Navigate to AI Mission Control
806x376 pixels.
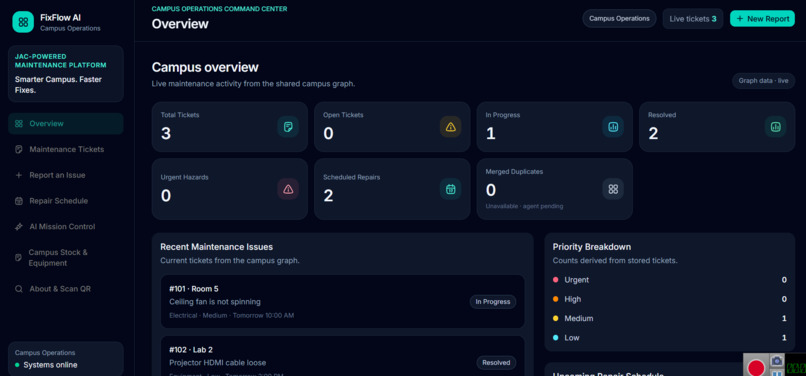tap(66, 226)
